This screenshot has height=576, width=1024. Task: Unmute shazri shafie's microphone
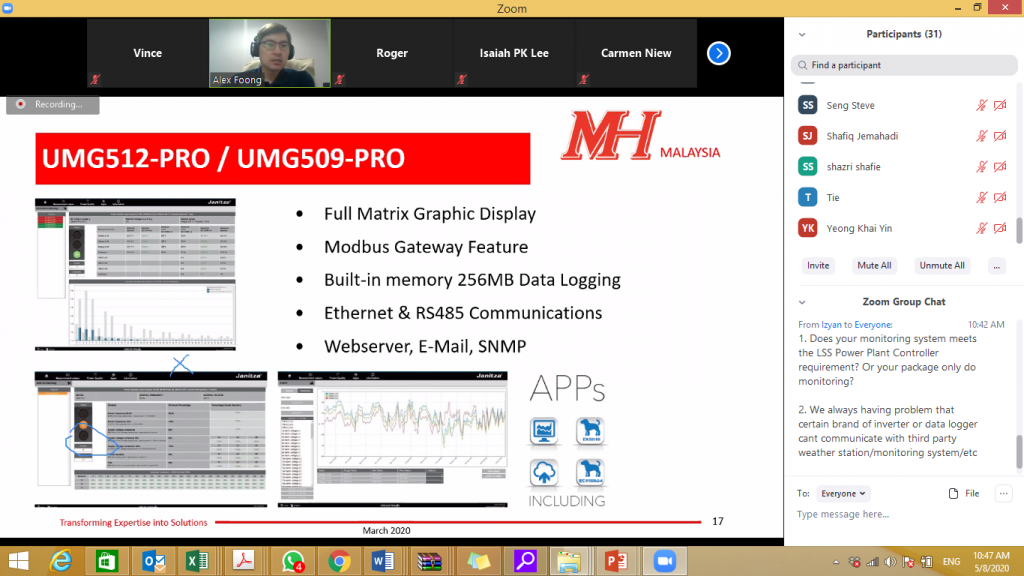(982, 167)
